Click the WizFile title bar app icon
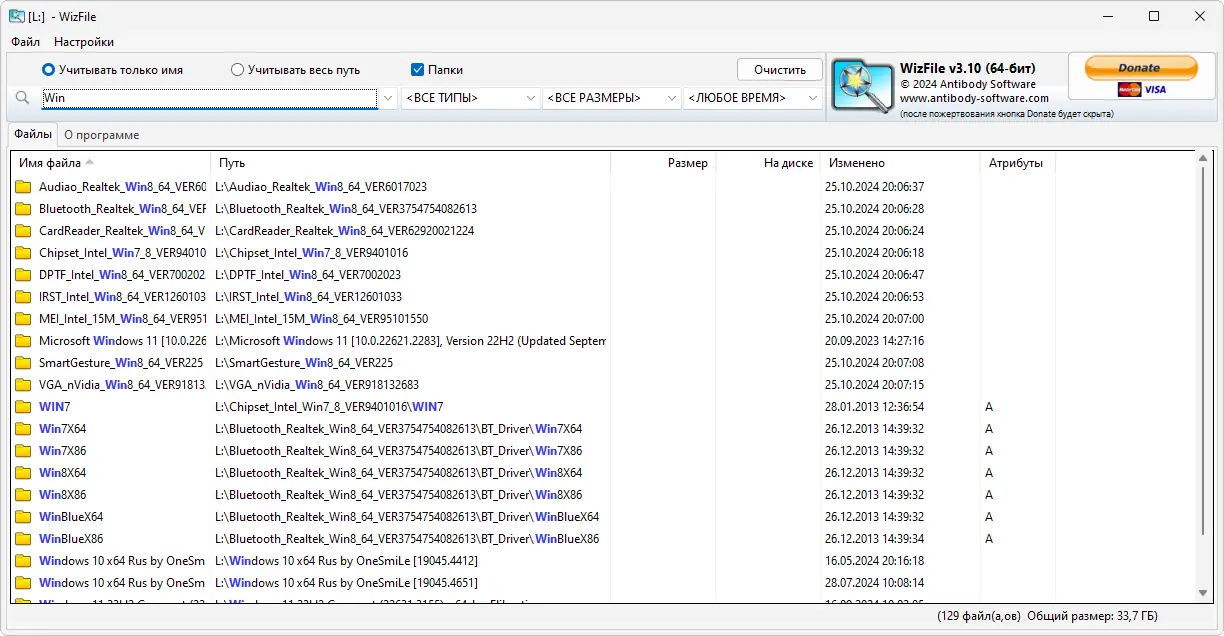Screen dimensions: 1224x636 click(17, 16)
